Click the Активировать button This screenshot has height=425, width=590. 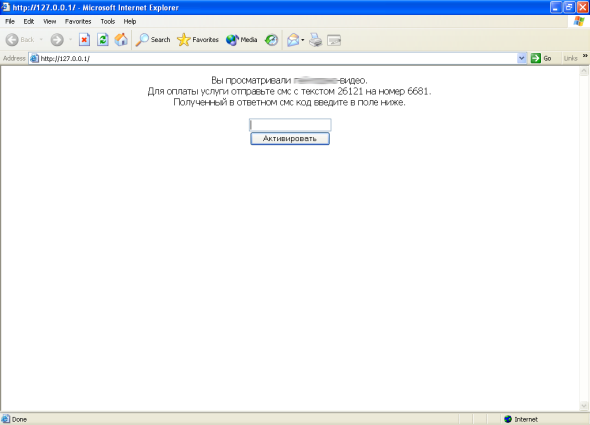coord(290,139)
